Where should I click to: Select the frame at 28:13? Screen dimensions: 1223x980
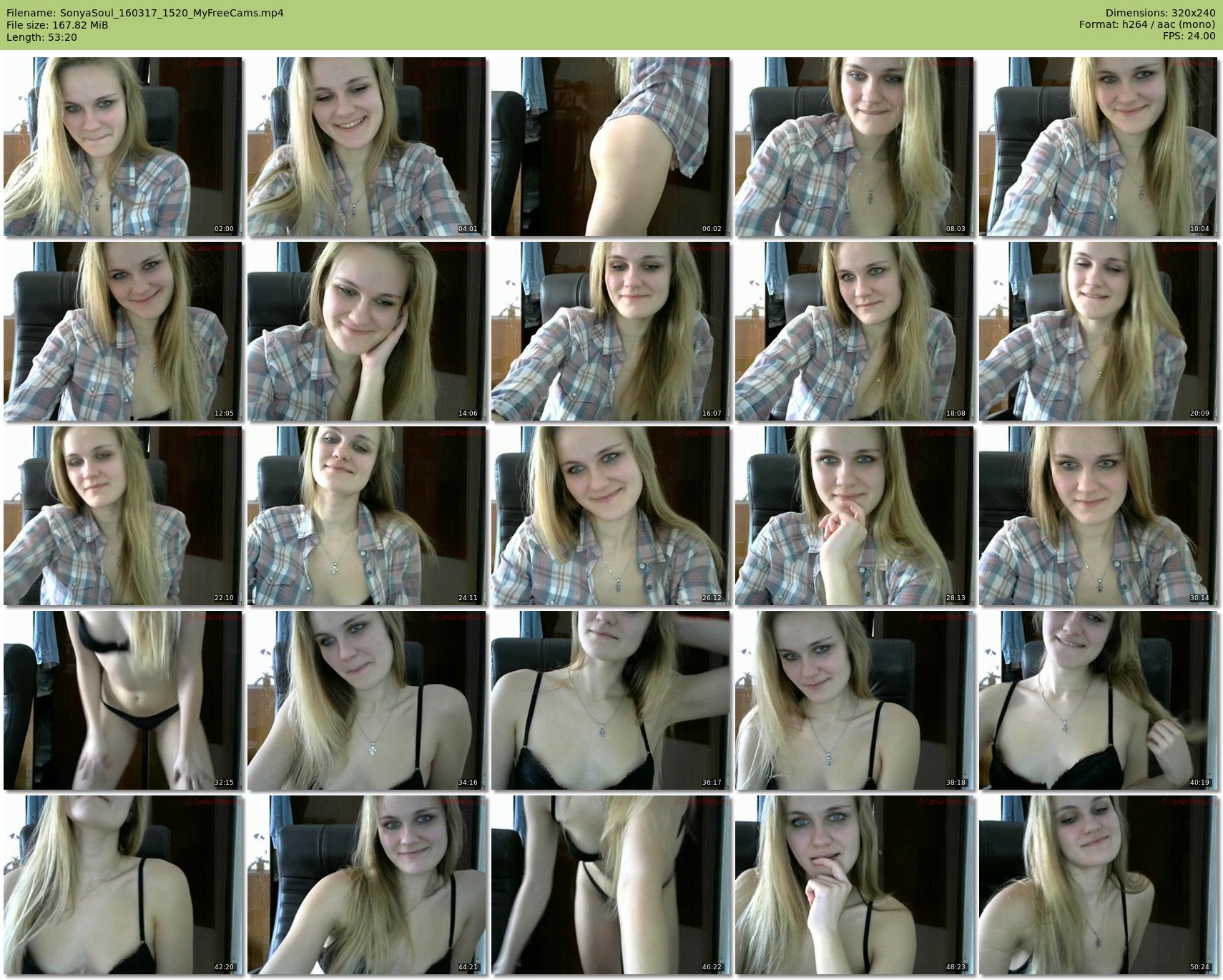[854, 516]
